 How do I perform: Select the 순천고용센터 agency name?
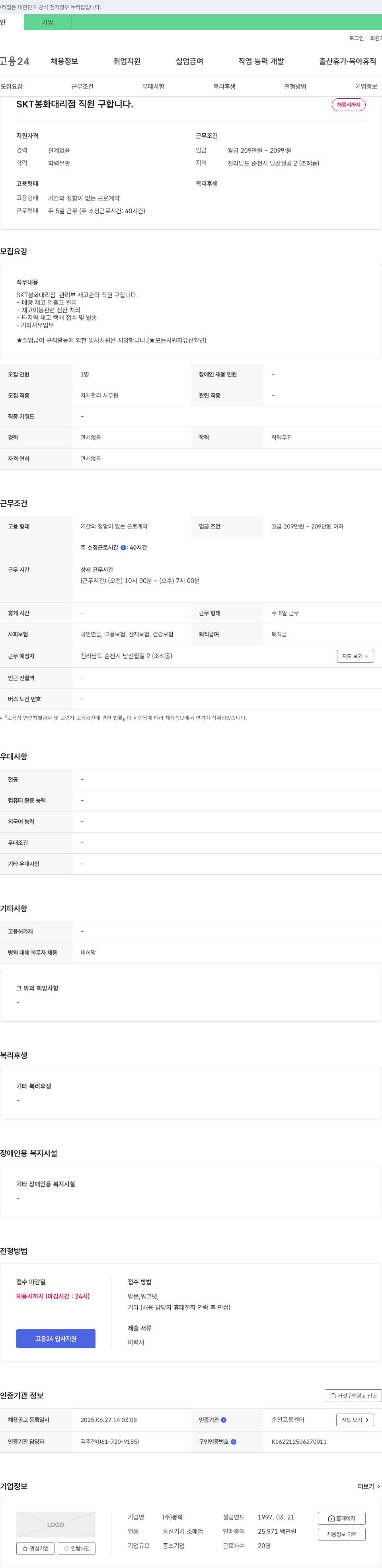(x=288, y=1420)
